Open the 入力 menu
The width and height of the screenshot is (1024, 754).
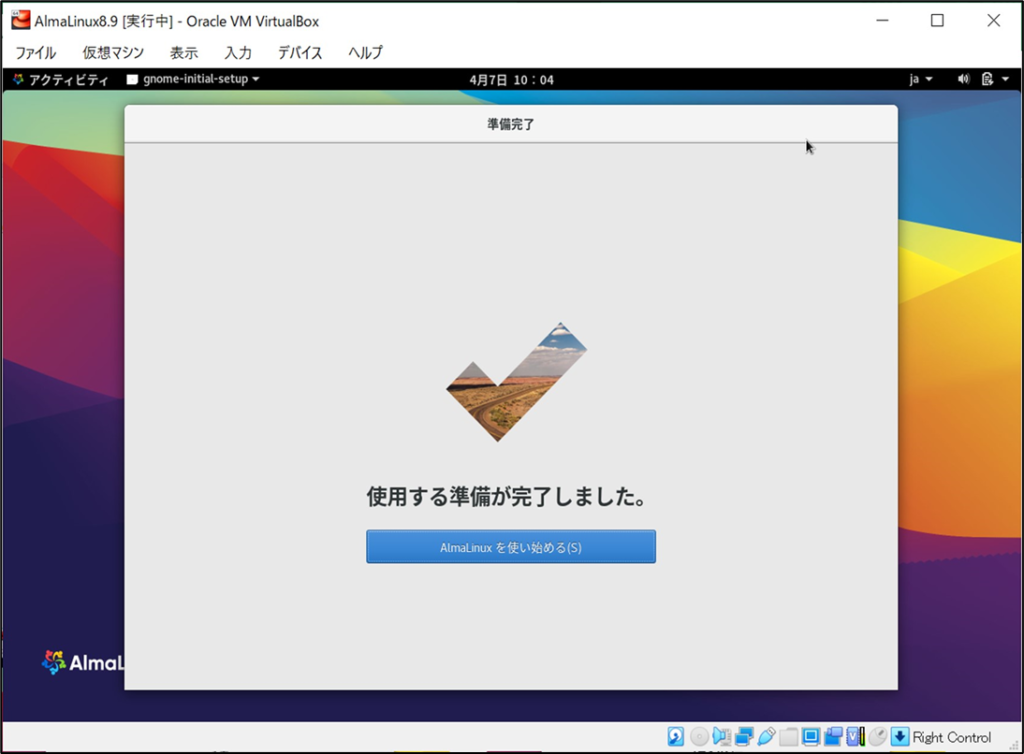[x=238, y=52]
